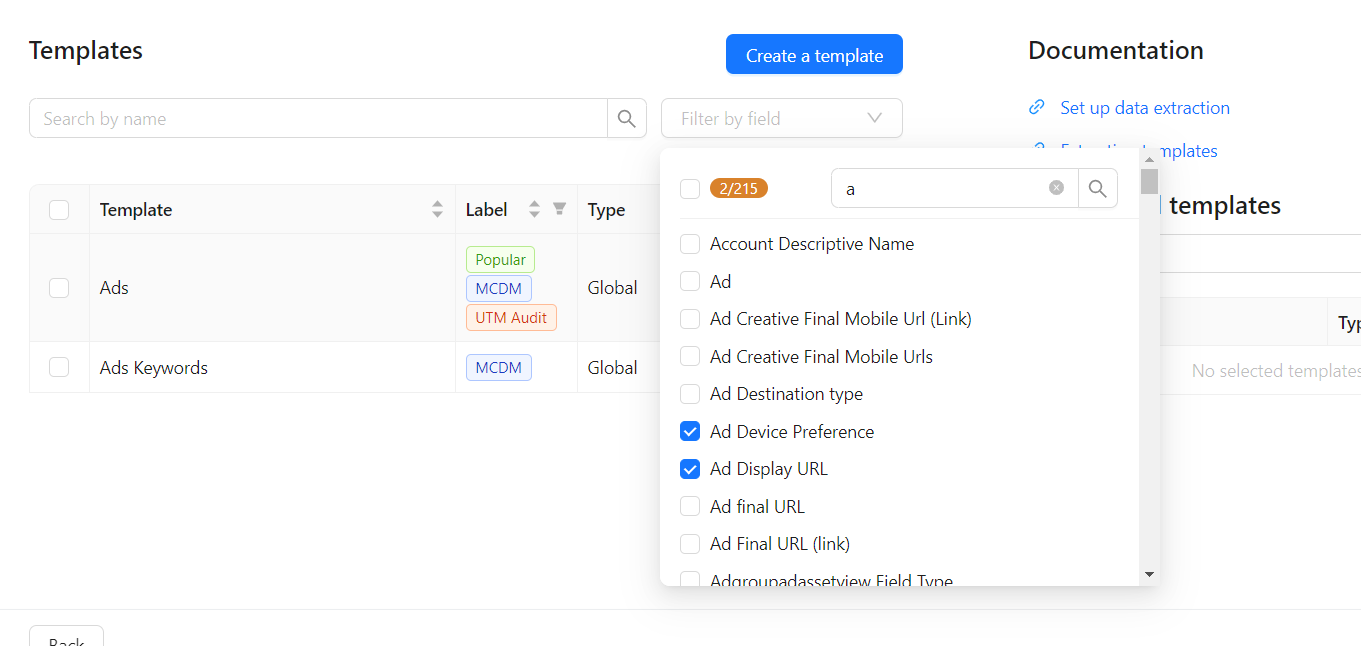Check the Account Descriptive Name field
Viewport: 1361px width, 646px height.
pos(690,244)
